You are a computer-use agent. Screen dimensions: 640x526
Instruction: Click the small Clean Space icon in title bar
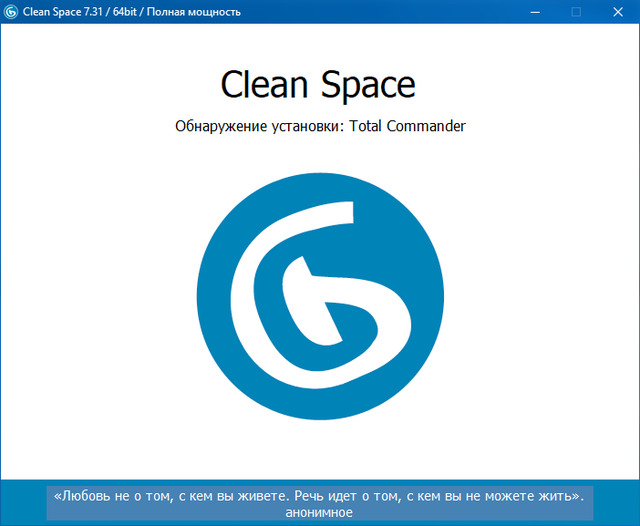tap(12, 12)
